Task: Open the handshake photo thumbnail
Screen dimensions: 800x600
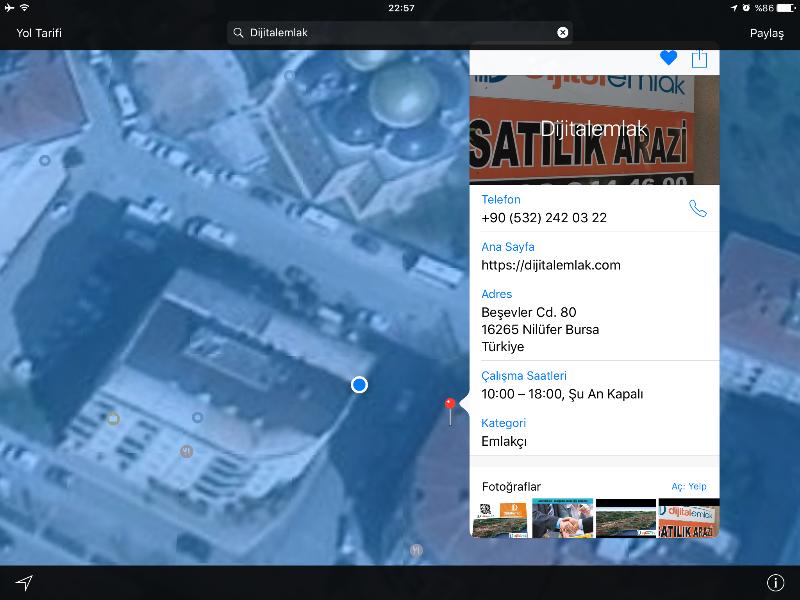Action: tap(562, 518)
